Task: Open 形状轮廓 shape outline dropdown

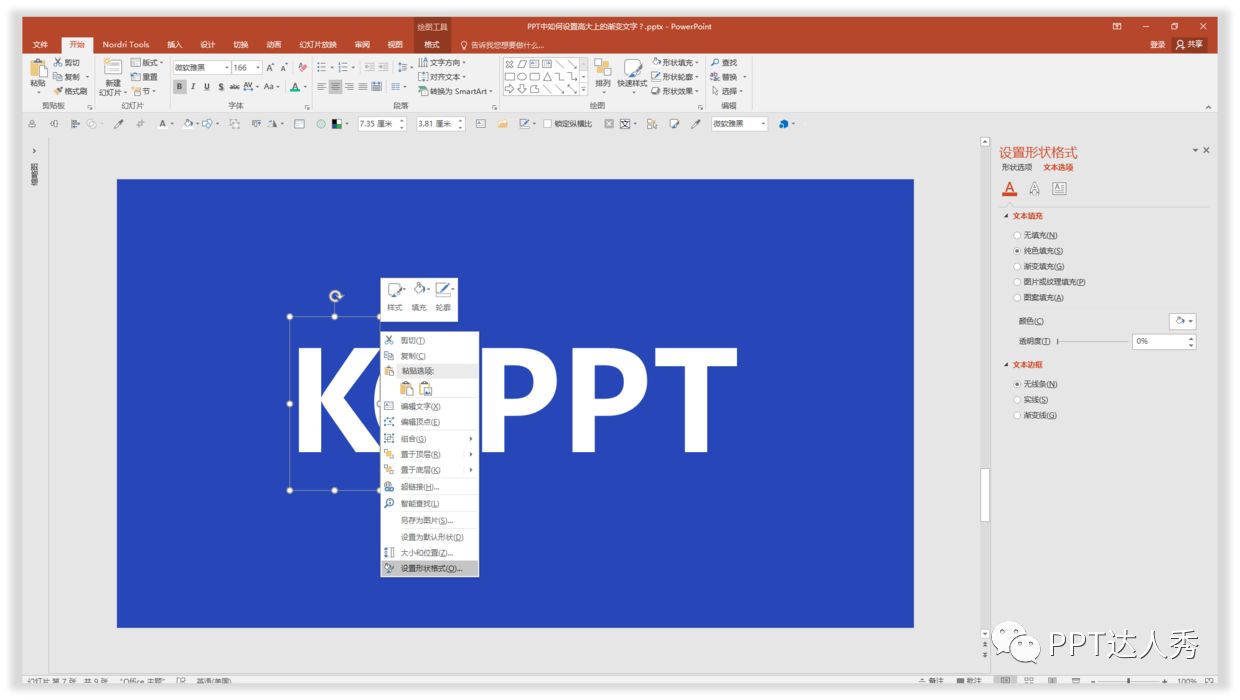Action: click(676, 76)
